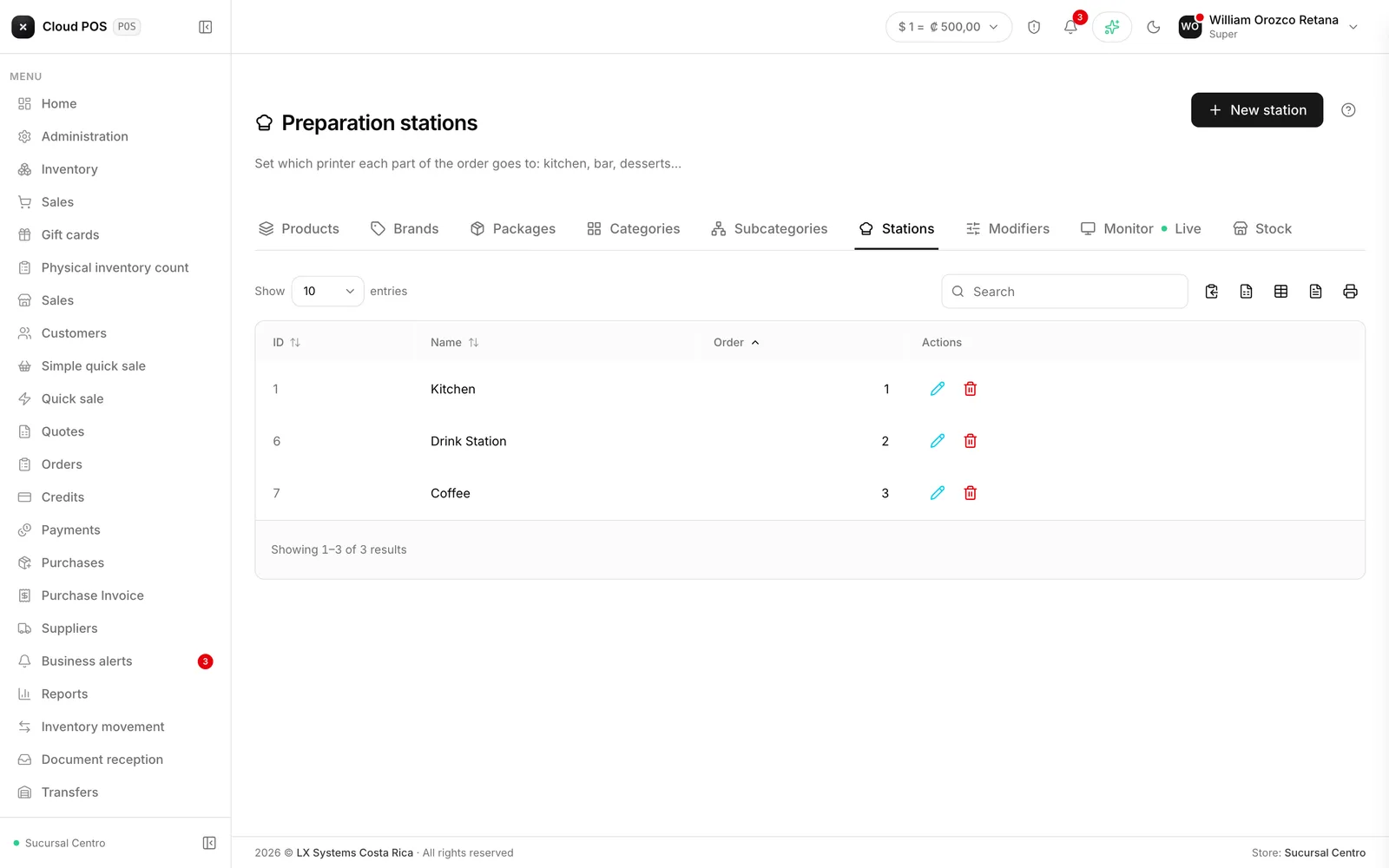
Task: Export table as CSV file icon
Action: (x=1246, y=292)
